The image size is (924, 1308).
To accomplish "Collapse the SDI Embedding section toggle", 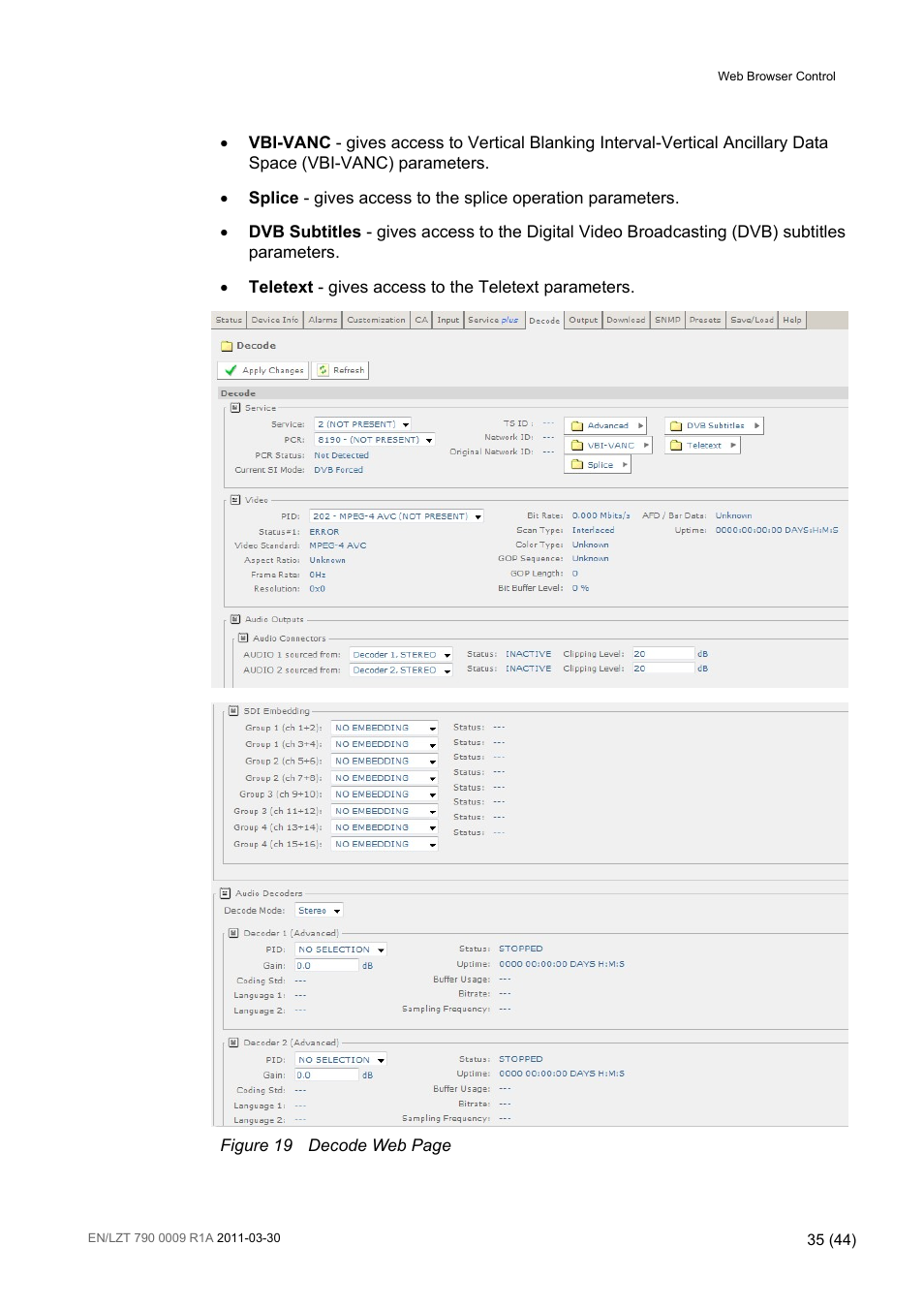I will (233, 710).
